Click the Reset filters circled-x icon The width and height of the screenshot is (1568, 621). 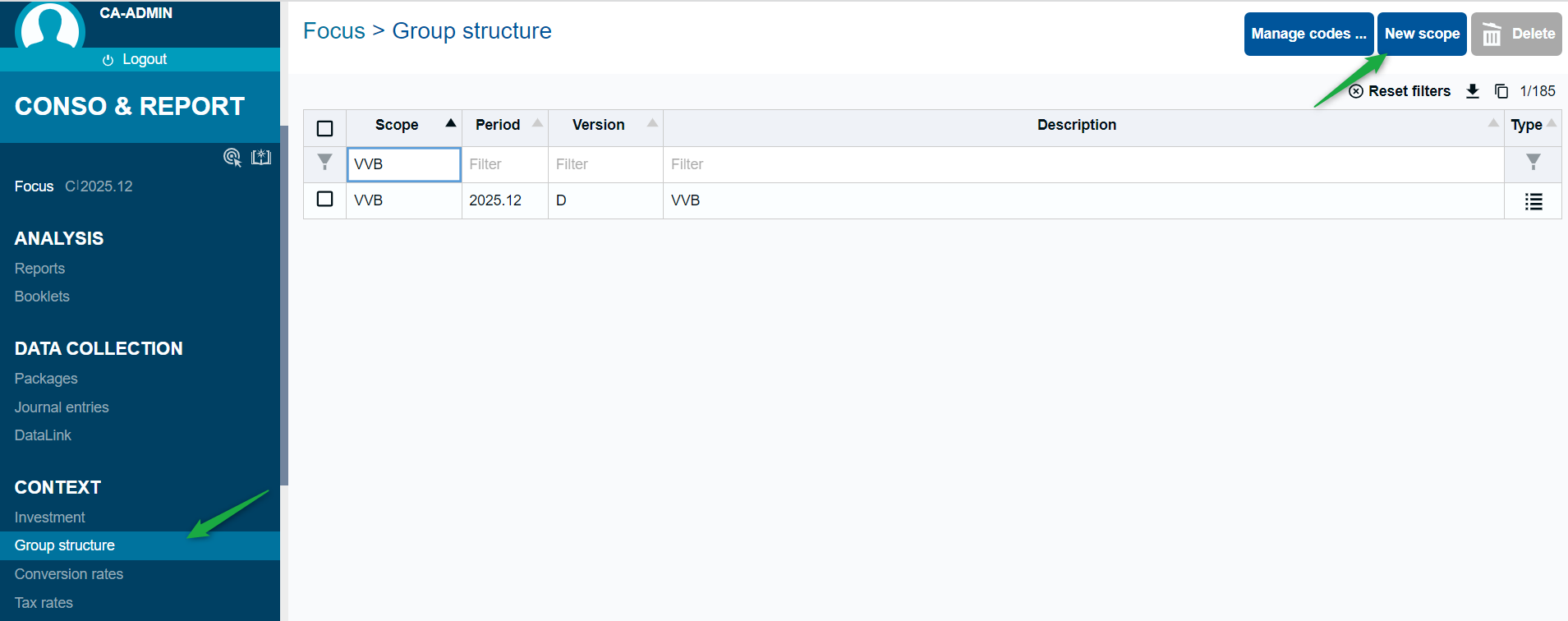[x=1356, y=91]
